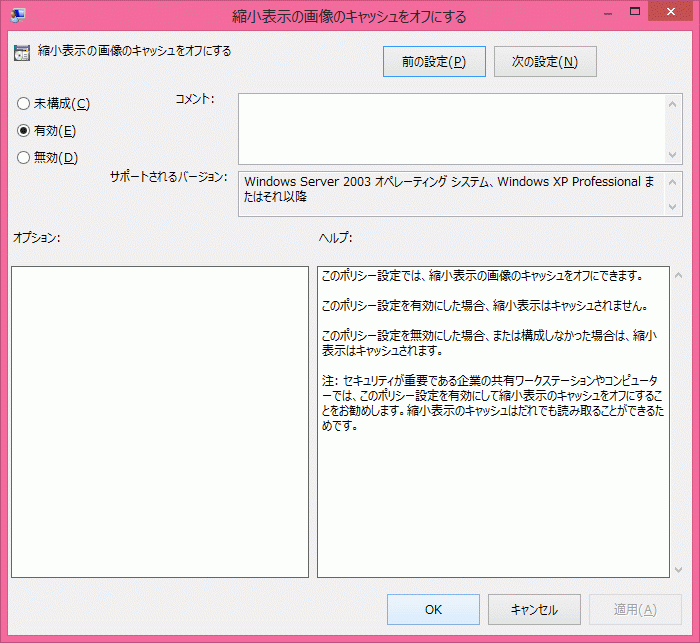
Task: Click the サポートされるバージョン label
Action: tap(169, 177)
